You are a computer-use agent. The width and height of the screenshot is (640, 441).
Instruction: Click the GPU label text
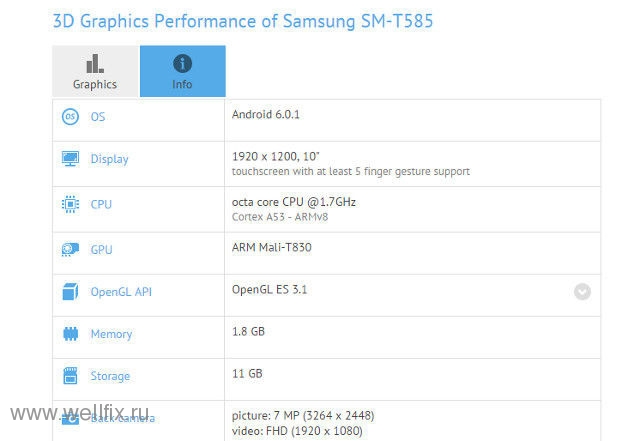(x=102, y=249)
